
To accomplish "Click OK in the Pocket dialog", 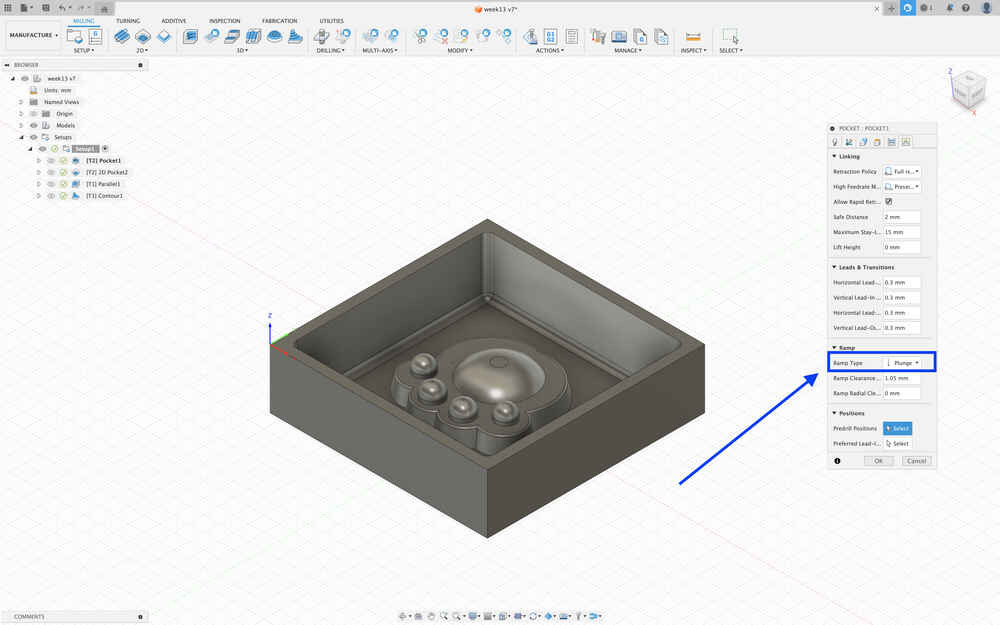I will 878,461.
